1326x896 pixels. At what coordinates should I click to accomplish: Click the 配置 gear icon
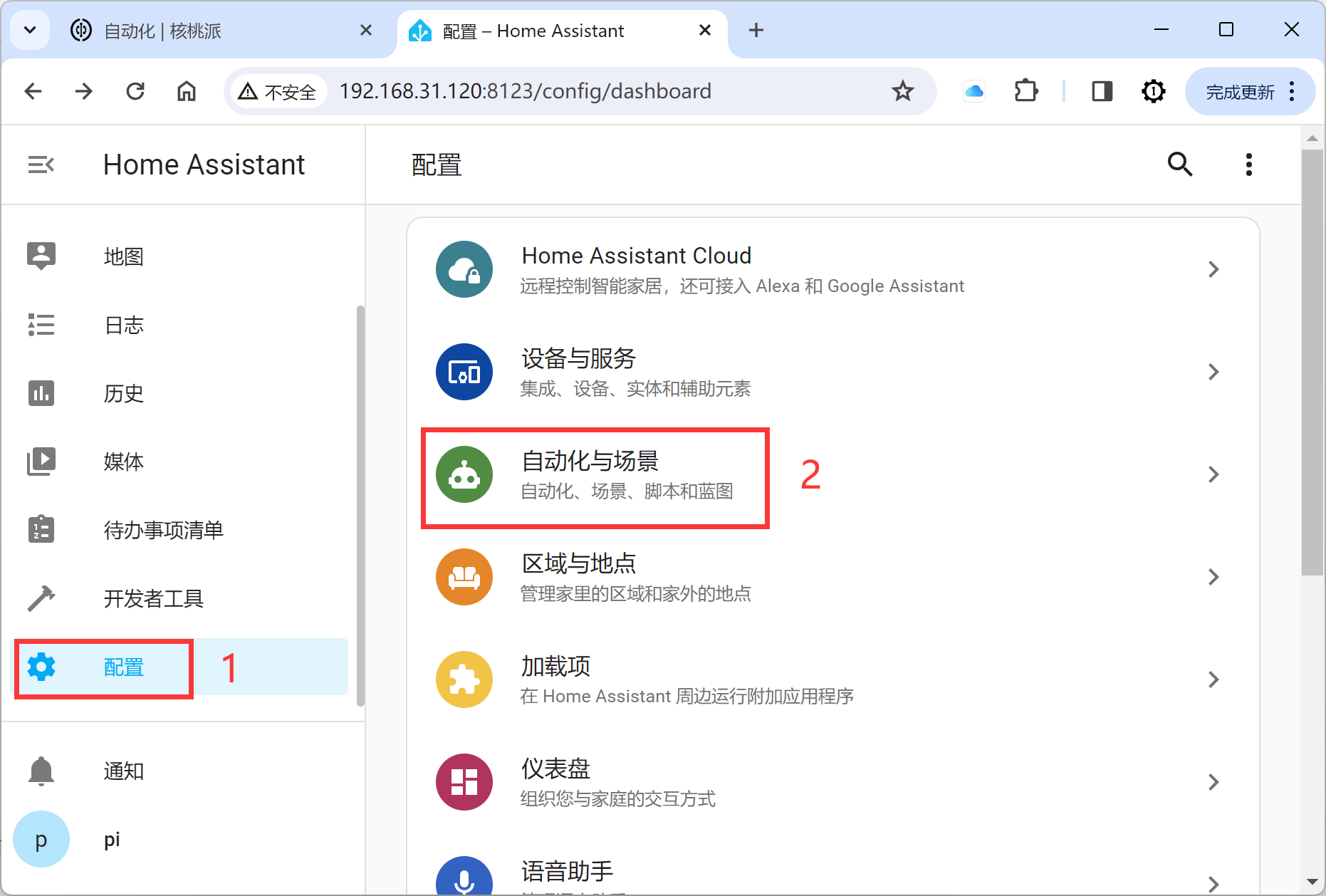(41, 667)
